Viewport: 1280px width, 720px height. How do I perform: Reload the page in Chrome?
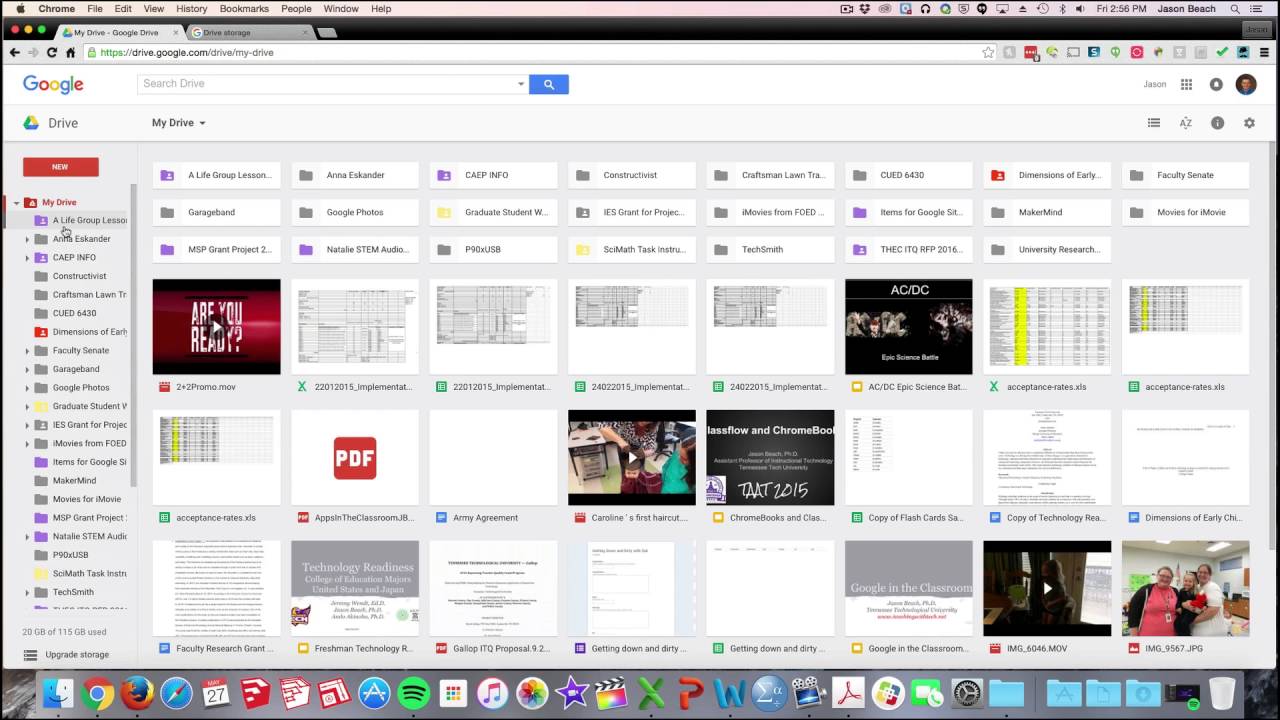(x=52, y=52)
